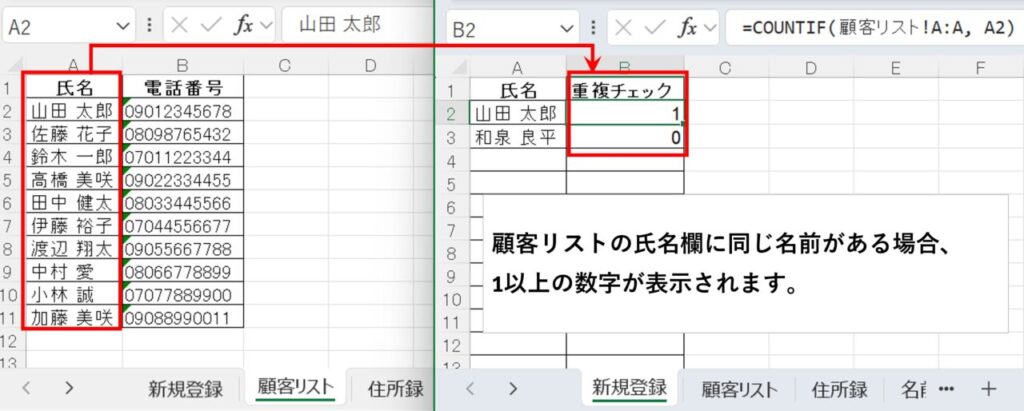
Task: Select column F header in right window
Action: [980, 67]
